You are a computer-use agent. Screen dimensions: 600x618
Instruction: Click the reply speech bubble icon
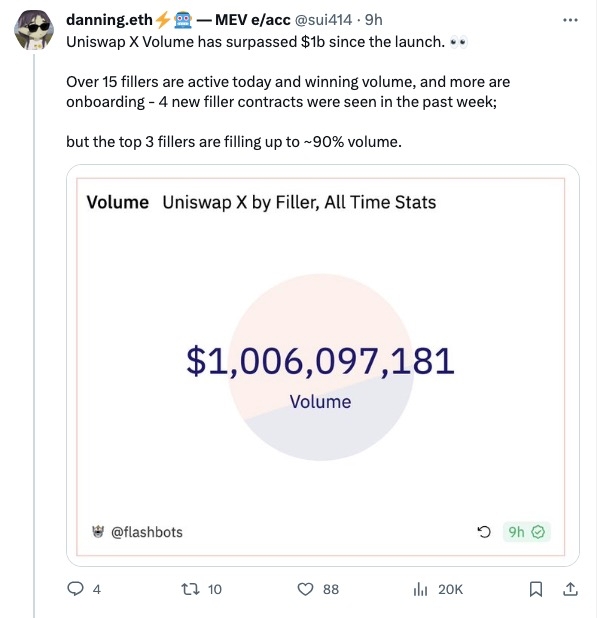(76, 589)
